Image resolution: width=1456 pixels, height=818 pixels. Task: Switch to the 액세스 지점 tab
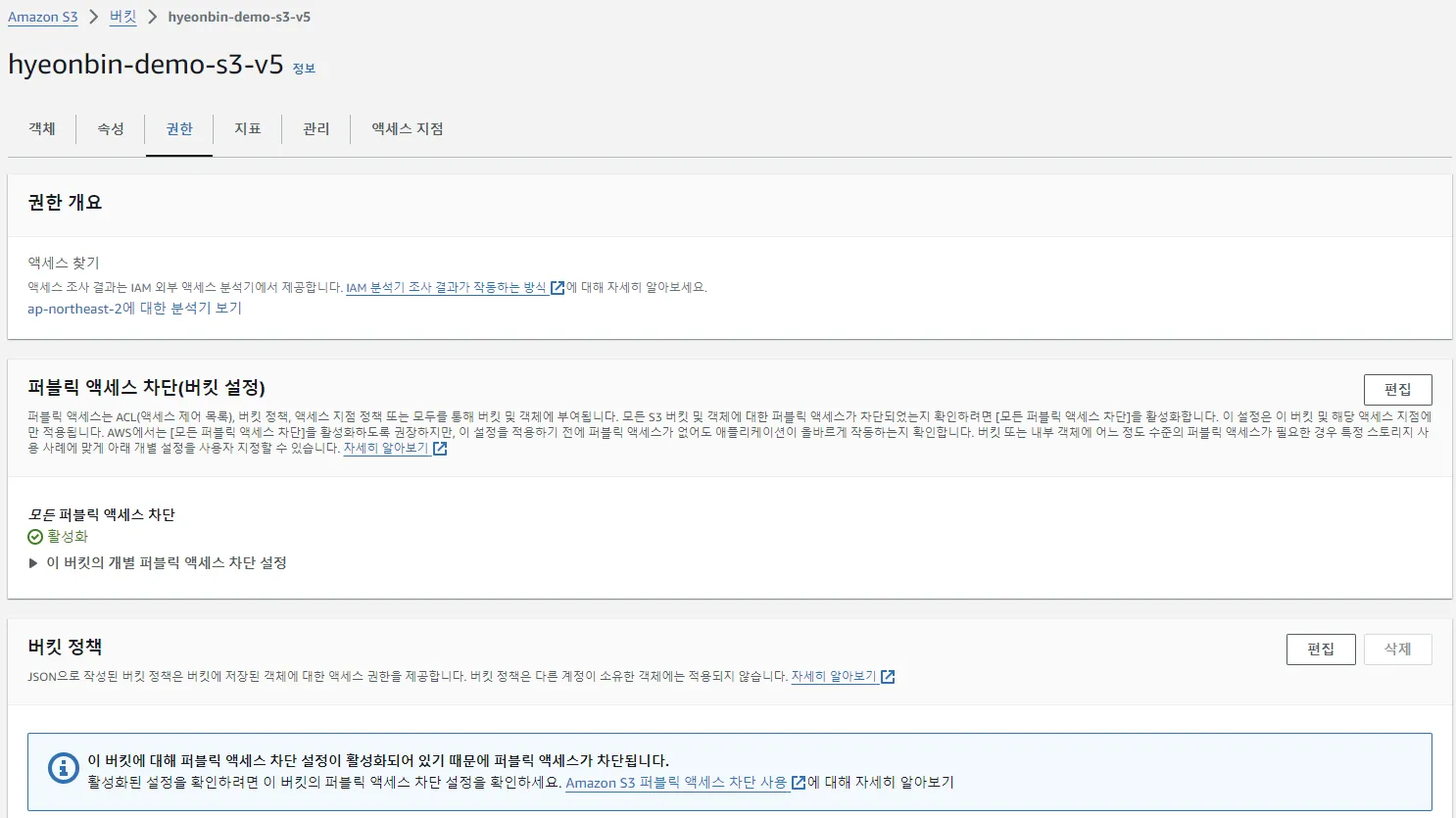[408, 129]
